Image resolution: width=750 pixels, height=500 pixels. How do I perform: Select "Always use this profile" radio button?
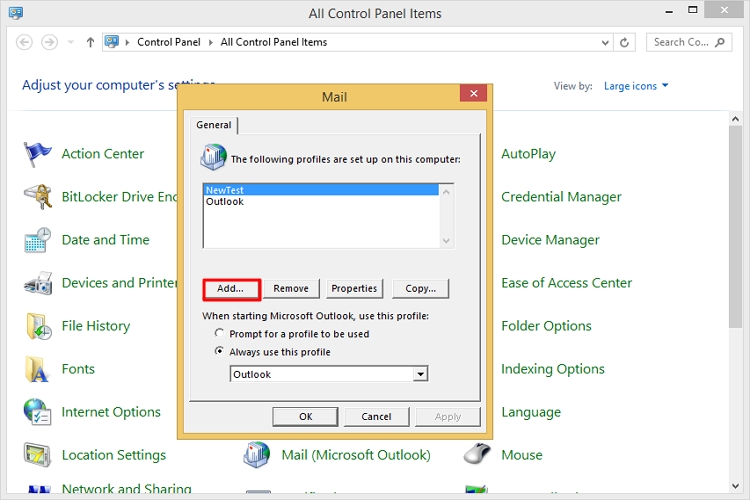point(220,352)
